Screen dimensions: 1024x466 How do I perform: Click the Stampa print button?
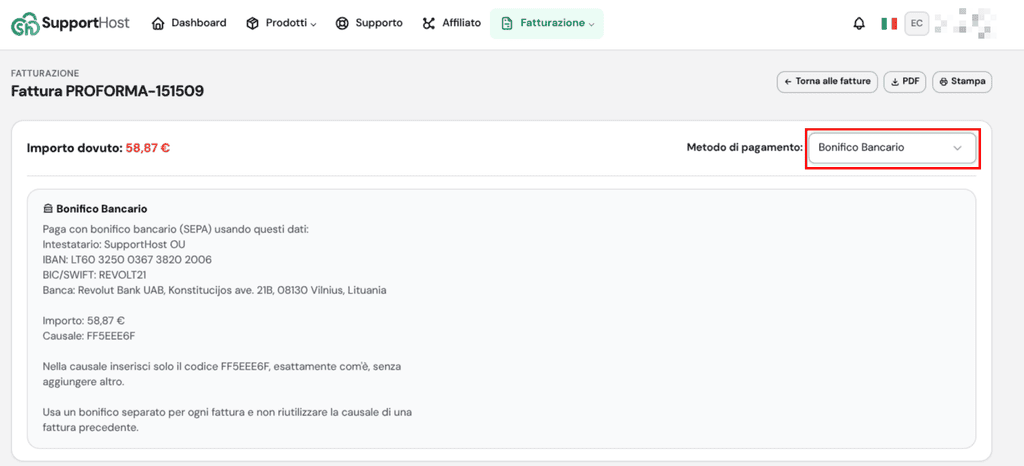point(962,82)
